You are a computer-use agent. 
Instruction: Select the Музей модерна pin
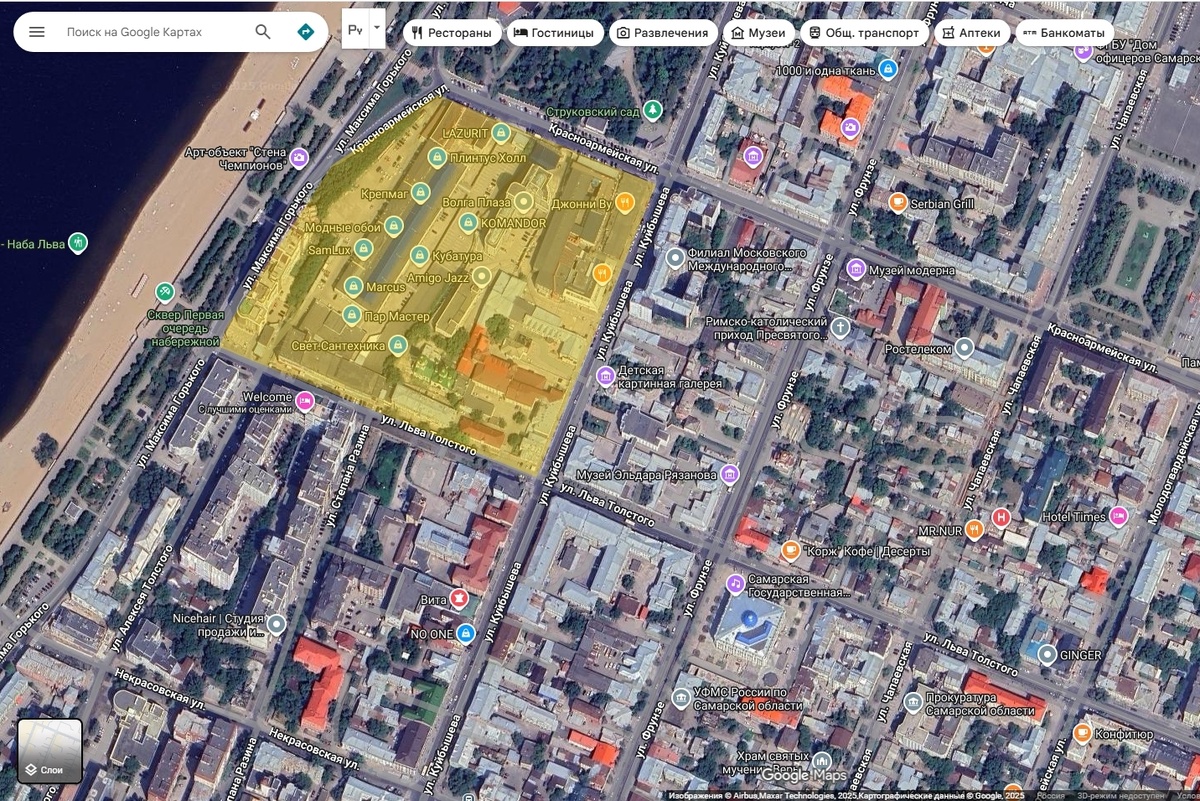click(856, 268)
